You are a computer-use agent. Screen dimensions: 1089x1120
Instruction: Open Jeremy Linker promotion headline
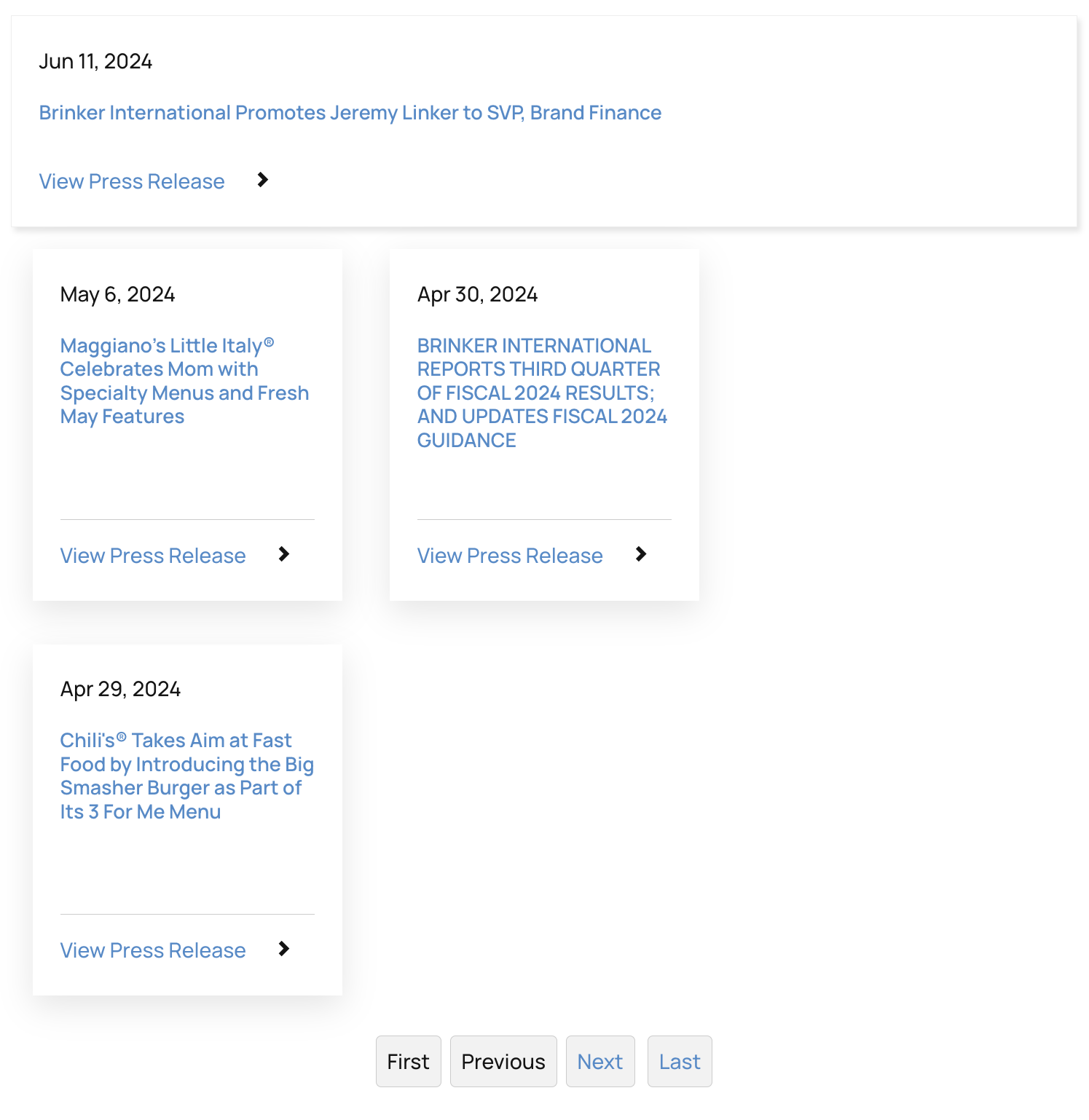(x=350, y=113)
